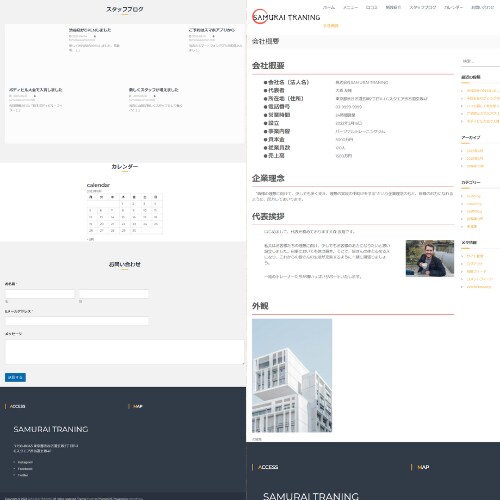Click the first お名前 input field
The height and width of the screenshot is (500, 500).
pyautogui.click(x=40, y=294)
